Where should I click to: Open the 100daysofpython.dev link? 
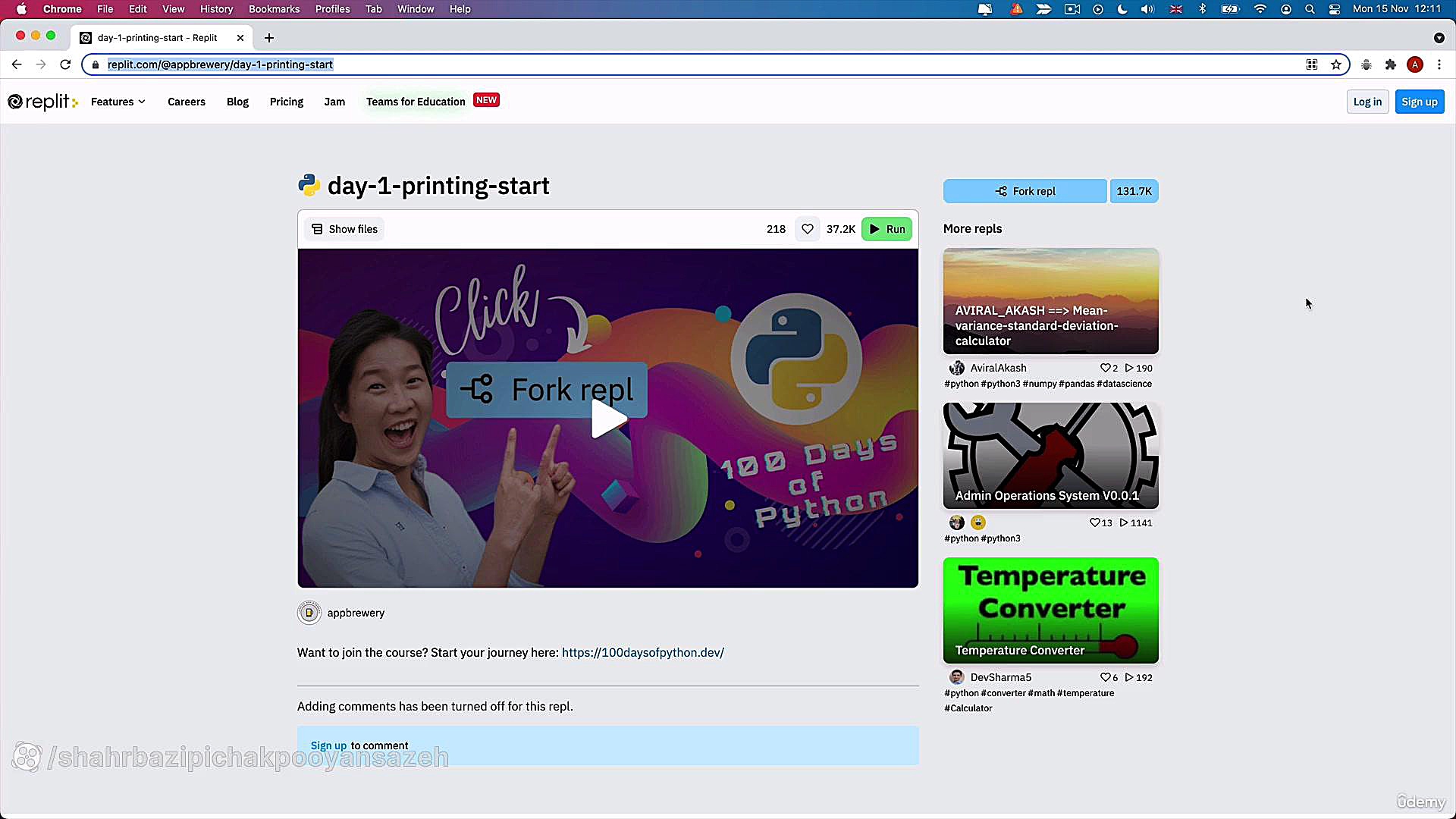tap(642, 652)
